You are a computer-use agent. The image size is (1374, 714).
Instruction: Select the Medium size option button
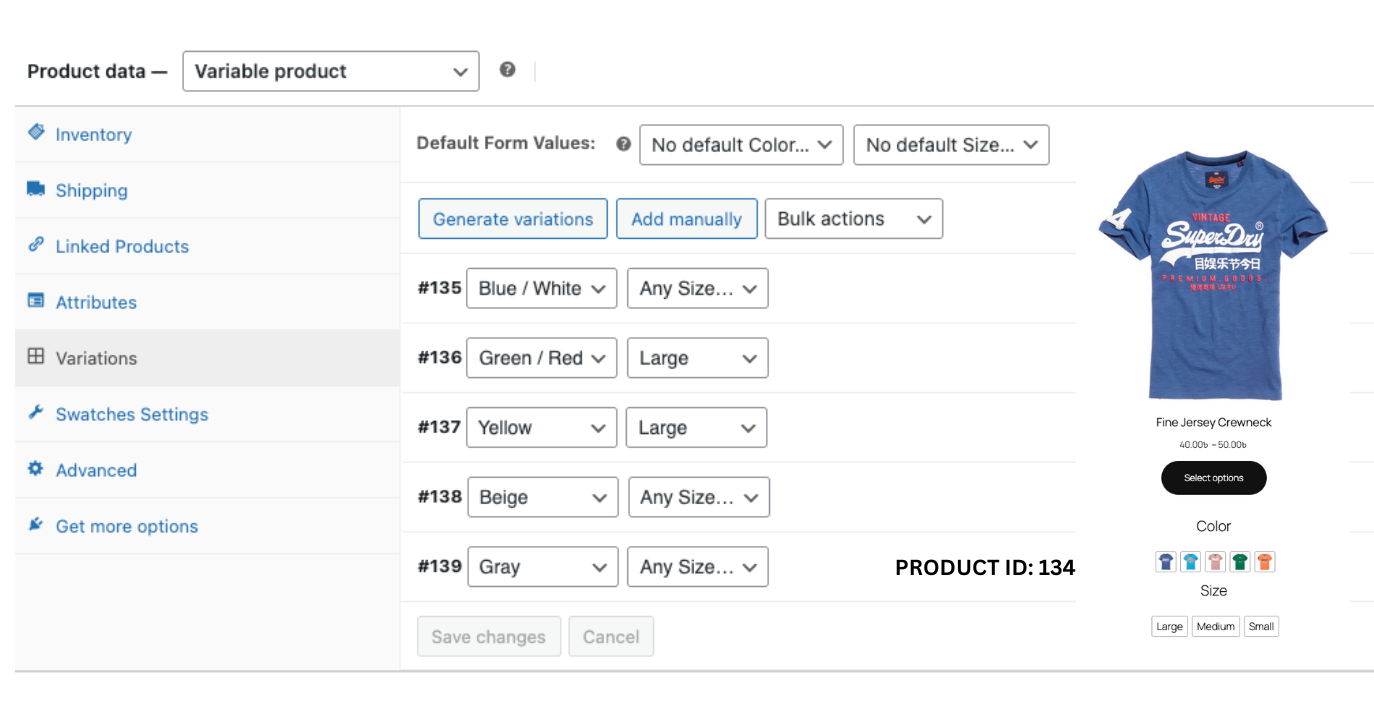point(1215,627)
